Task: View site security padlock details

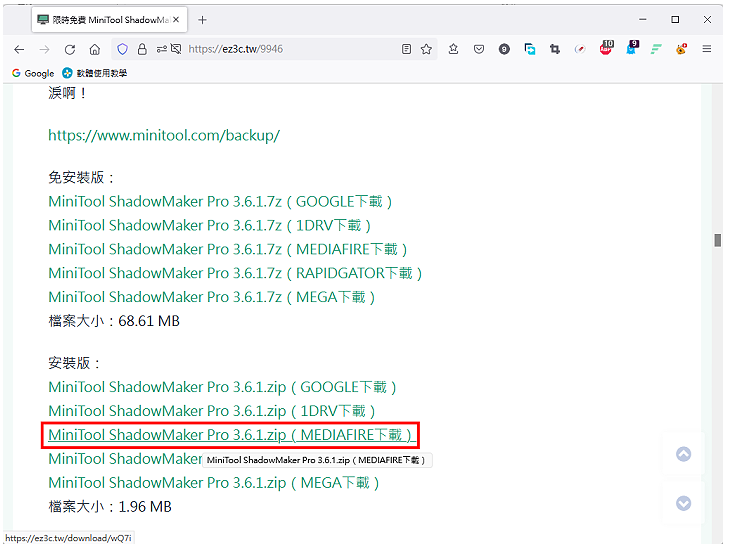Action: point(142,49)
